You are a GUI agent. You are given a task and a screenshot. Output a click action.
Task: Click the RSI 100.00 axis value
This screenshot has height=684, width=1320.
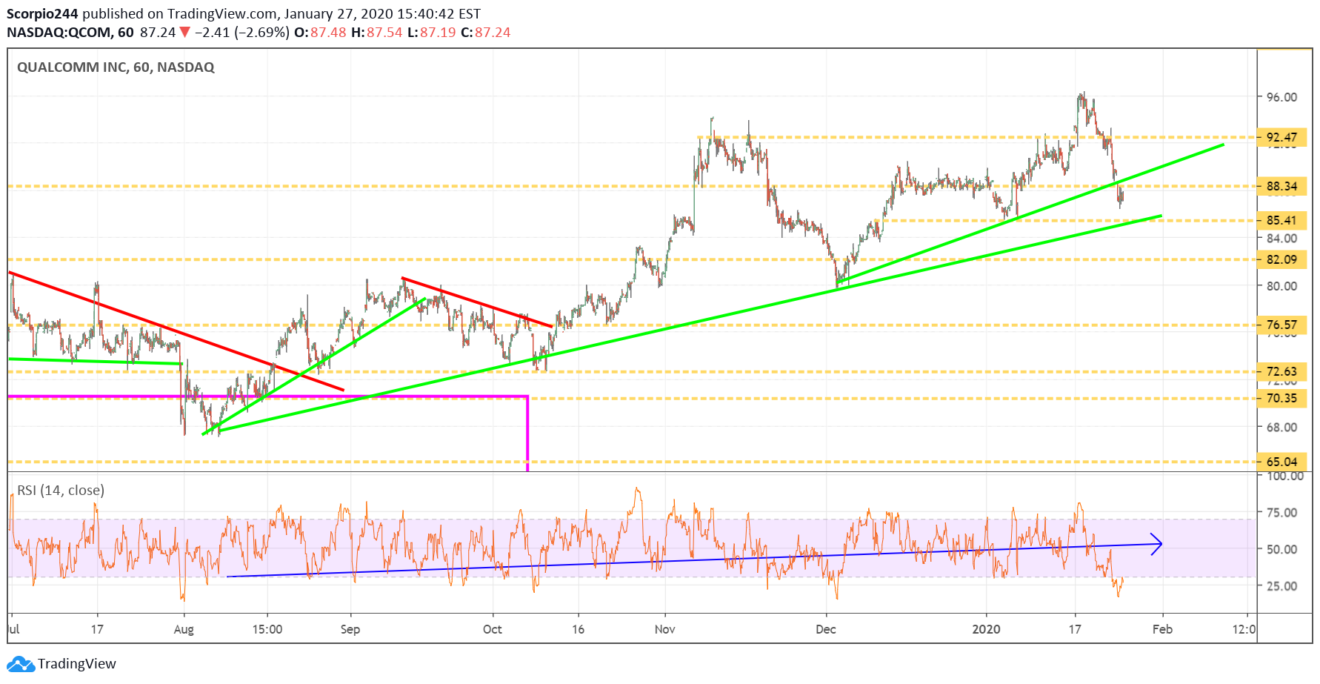tap(1283, 477)
